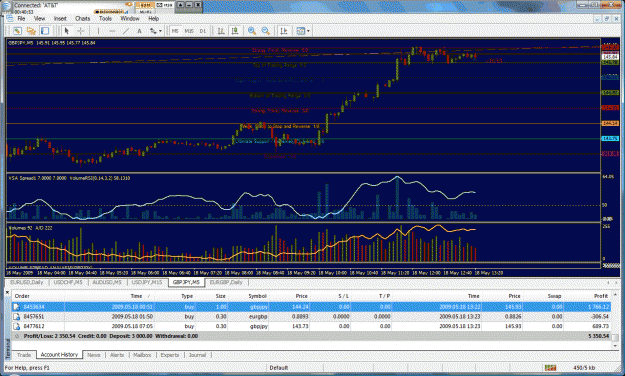Open the Insert menu
The width and height of the screenshot is (625, 376).
60,18
